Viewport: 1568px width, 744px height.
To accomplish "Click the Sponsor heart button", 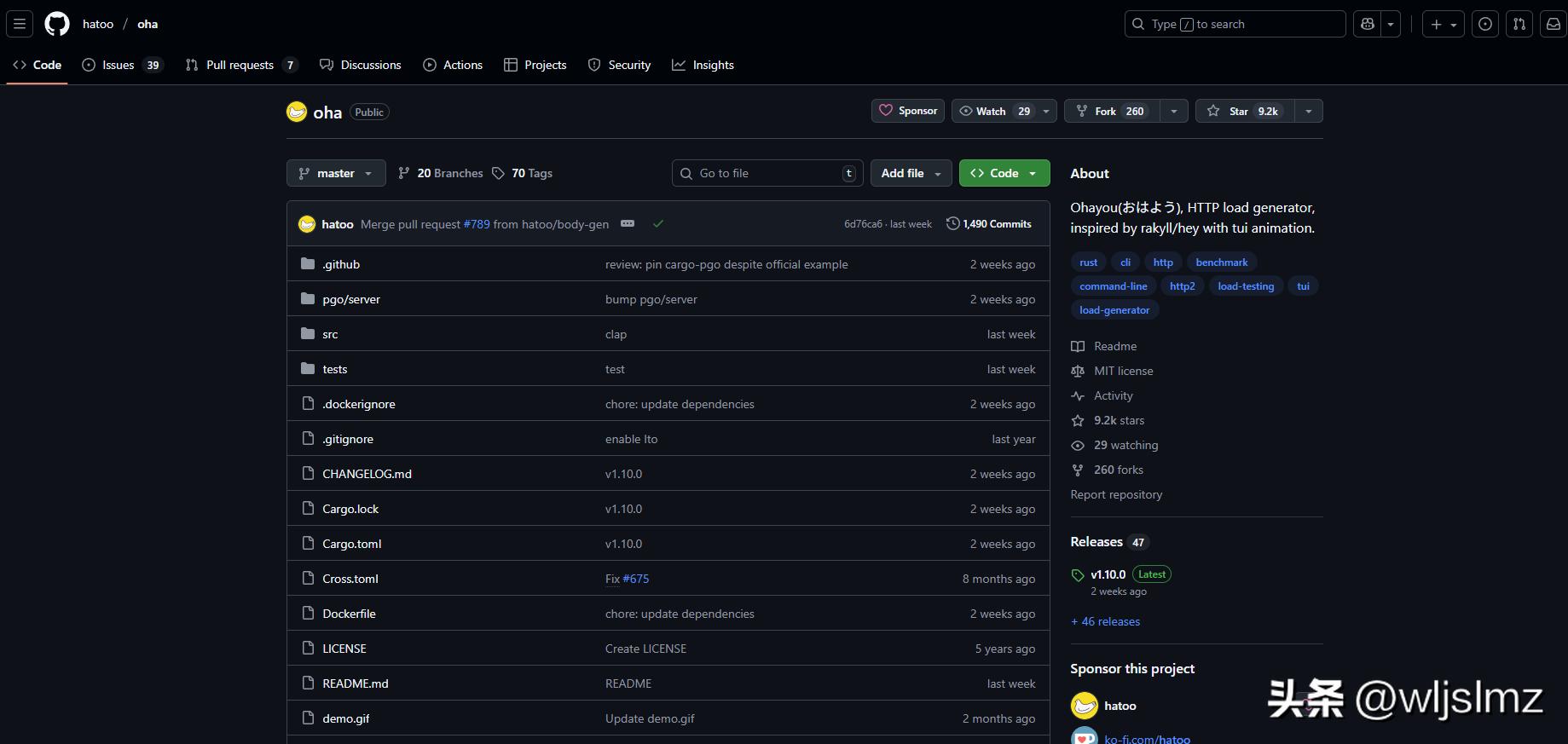I will pos(907,111).
